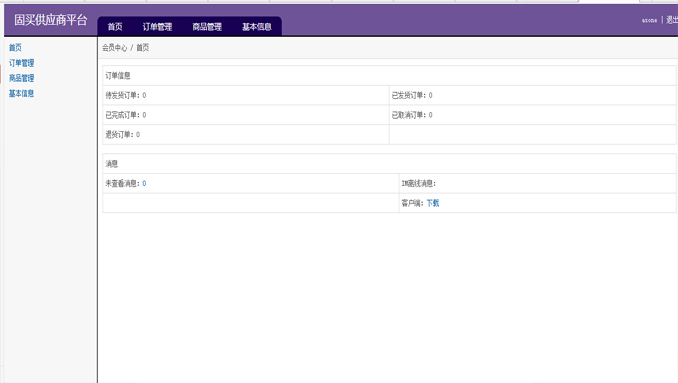This screenshot has width=678, height=383.
Task: Click the 已完成订单: 0 cell
Action: 246,115
